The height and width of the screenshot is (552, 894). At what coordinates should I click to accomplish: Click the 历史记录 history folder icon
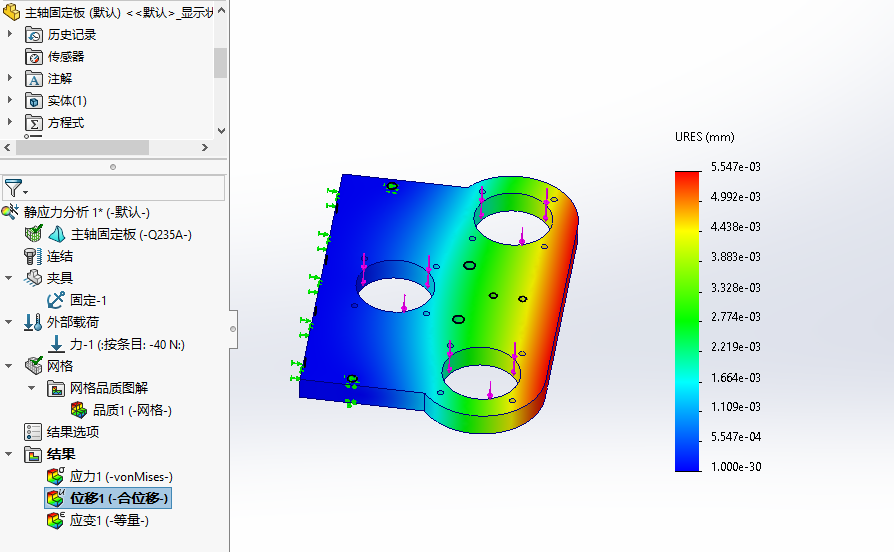[34, 35]
